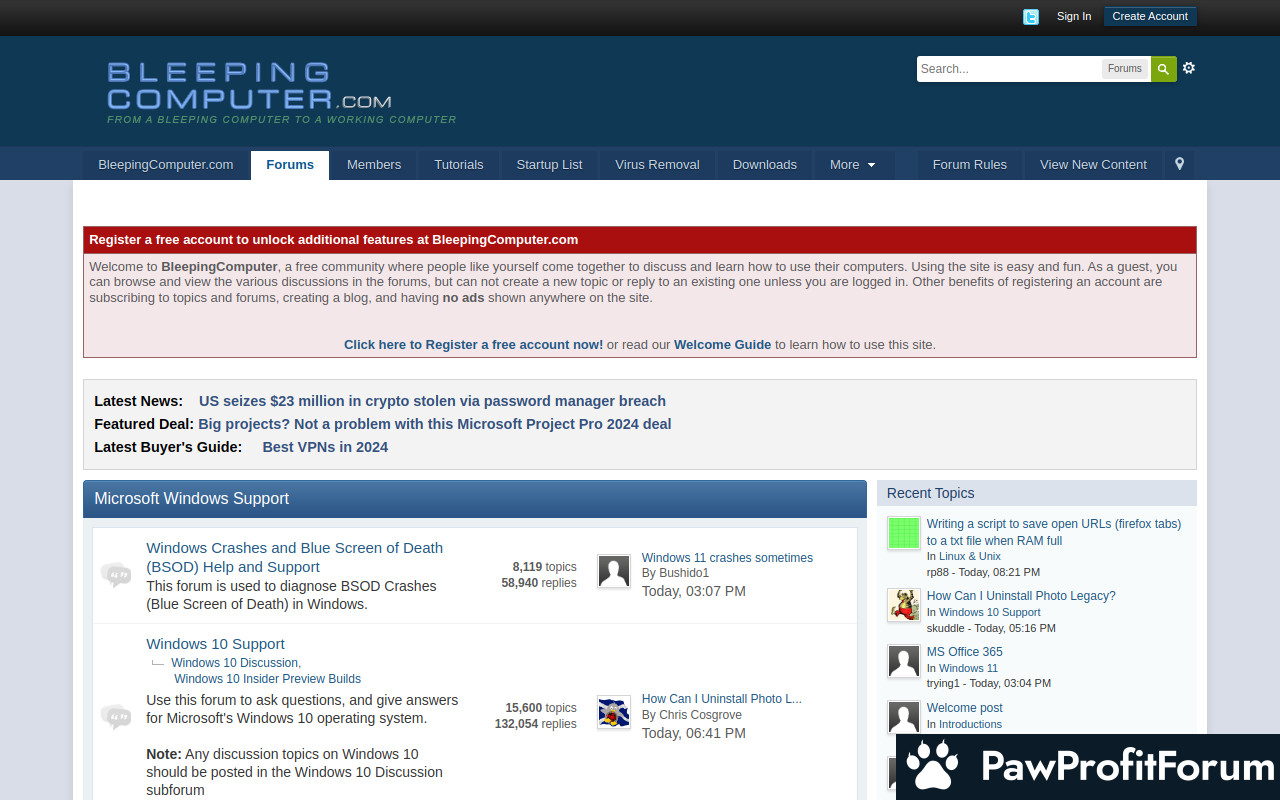Click the green search magnifier button
This screenshot has height=800, width=1280.
point(1163,69)
